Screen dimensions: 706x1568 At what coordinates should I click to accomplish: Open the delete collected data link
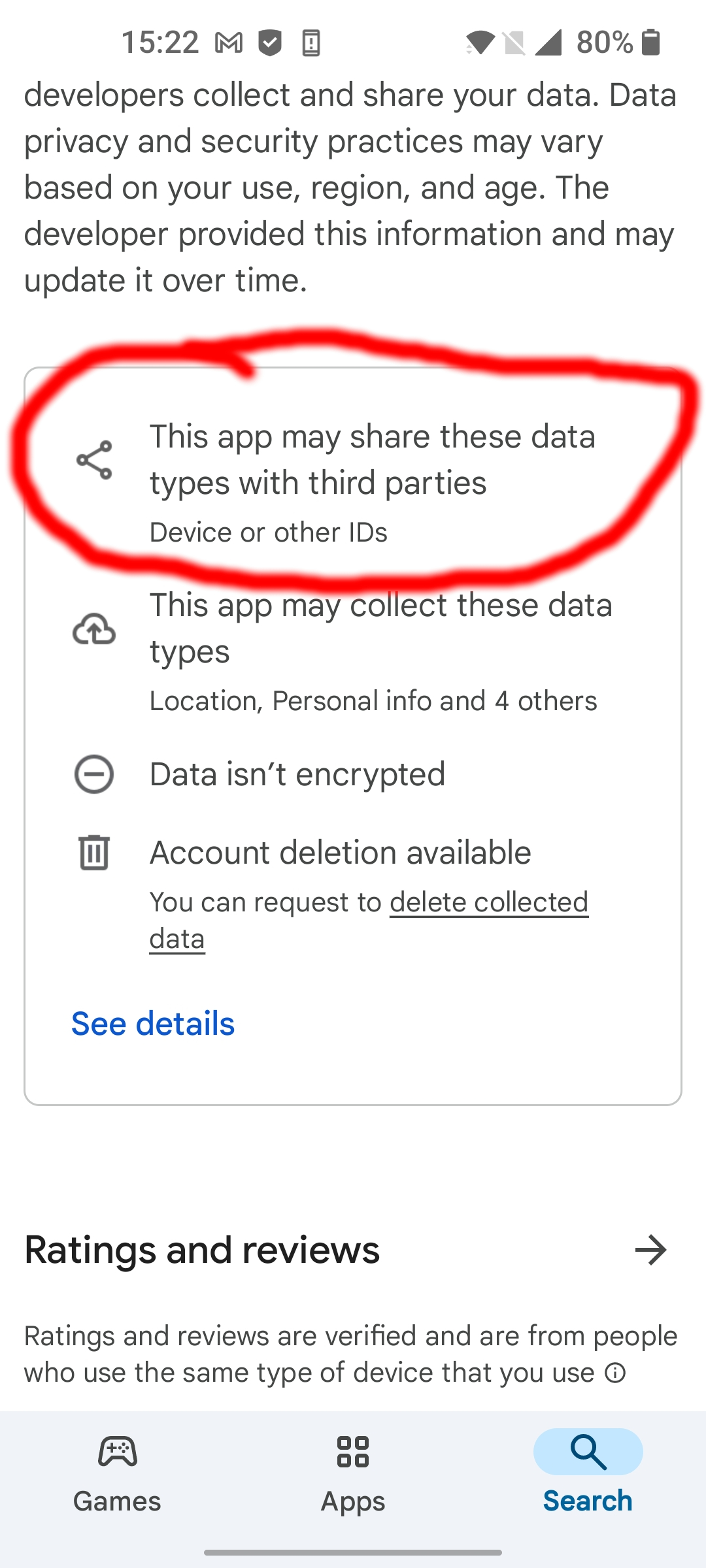[488, 902]
